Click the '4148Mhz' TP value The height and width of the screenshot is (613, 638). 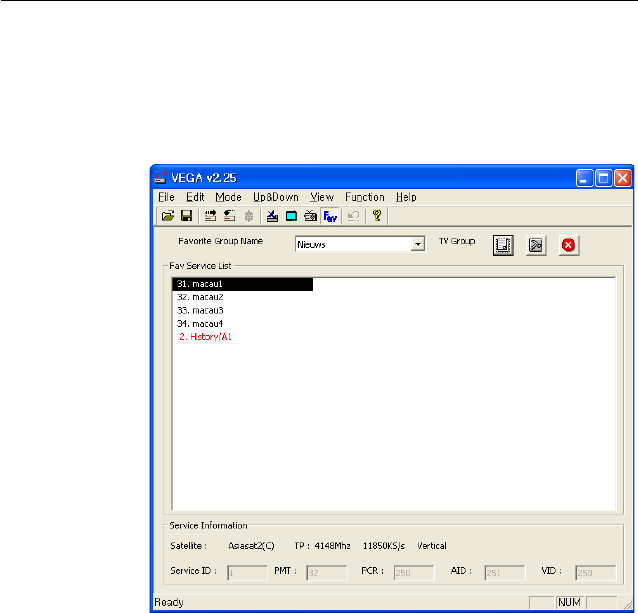332,546
